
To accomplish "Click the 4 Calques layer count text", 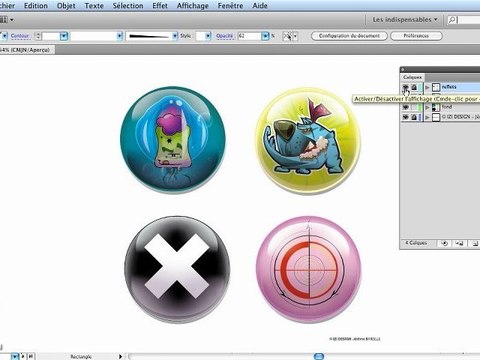I will pos(416,243).
